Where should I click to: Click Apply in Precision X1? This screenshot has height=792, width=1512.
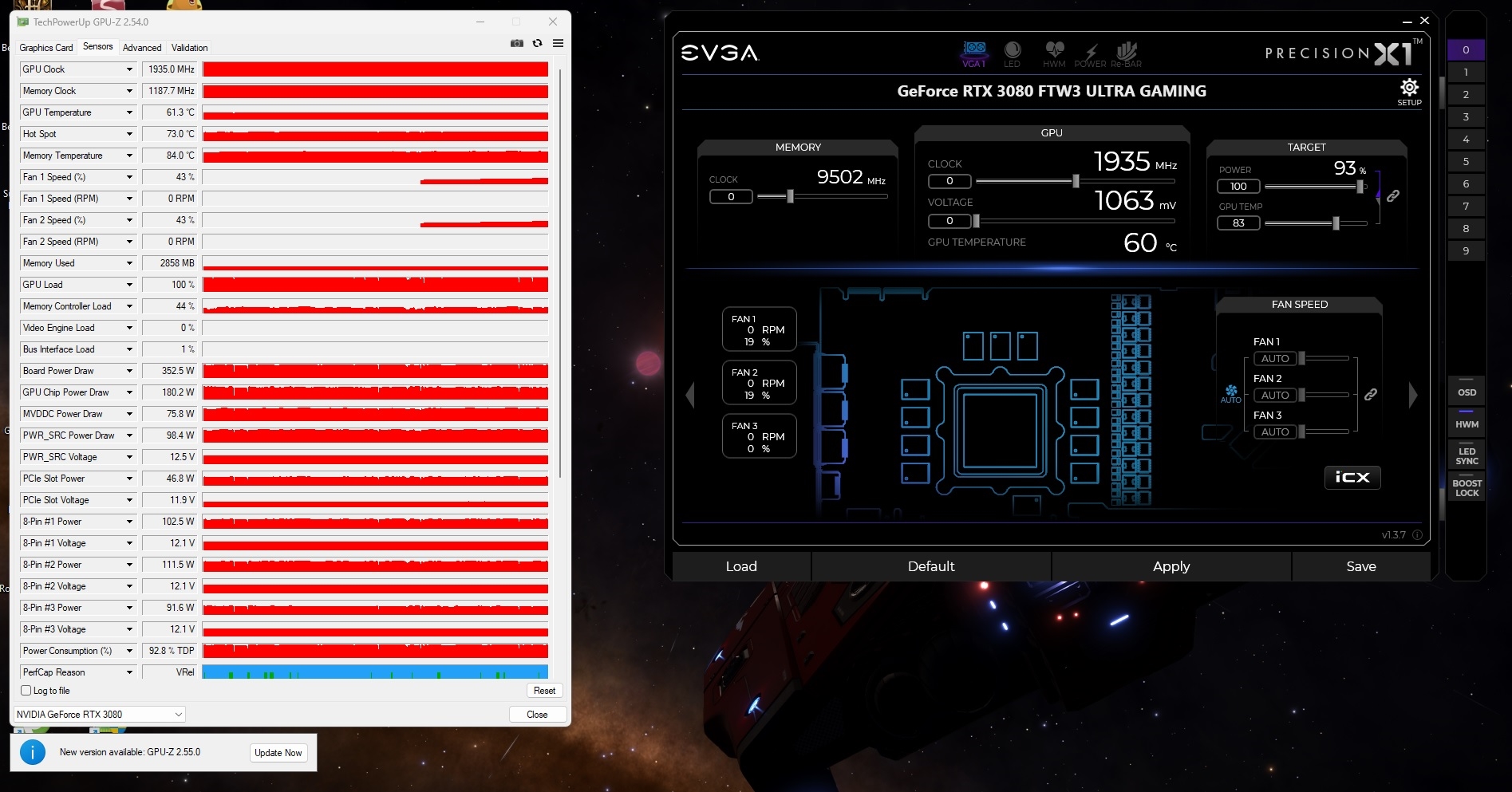(1171, 566)
